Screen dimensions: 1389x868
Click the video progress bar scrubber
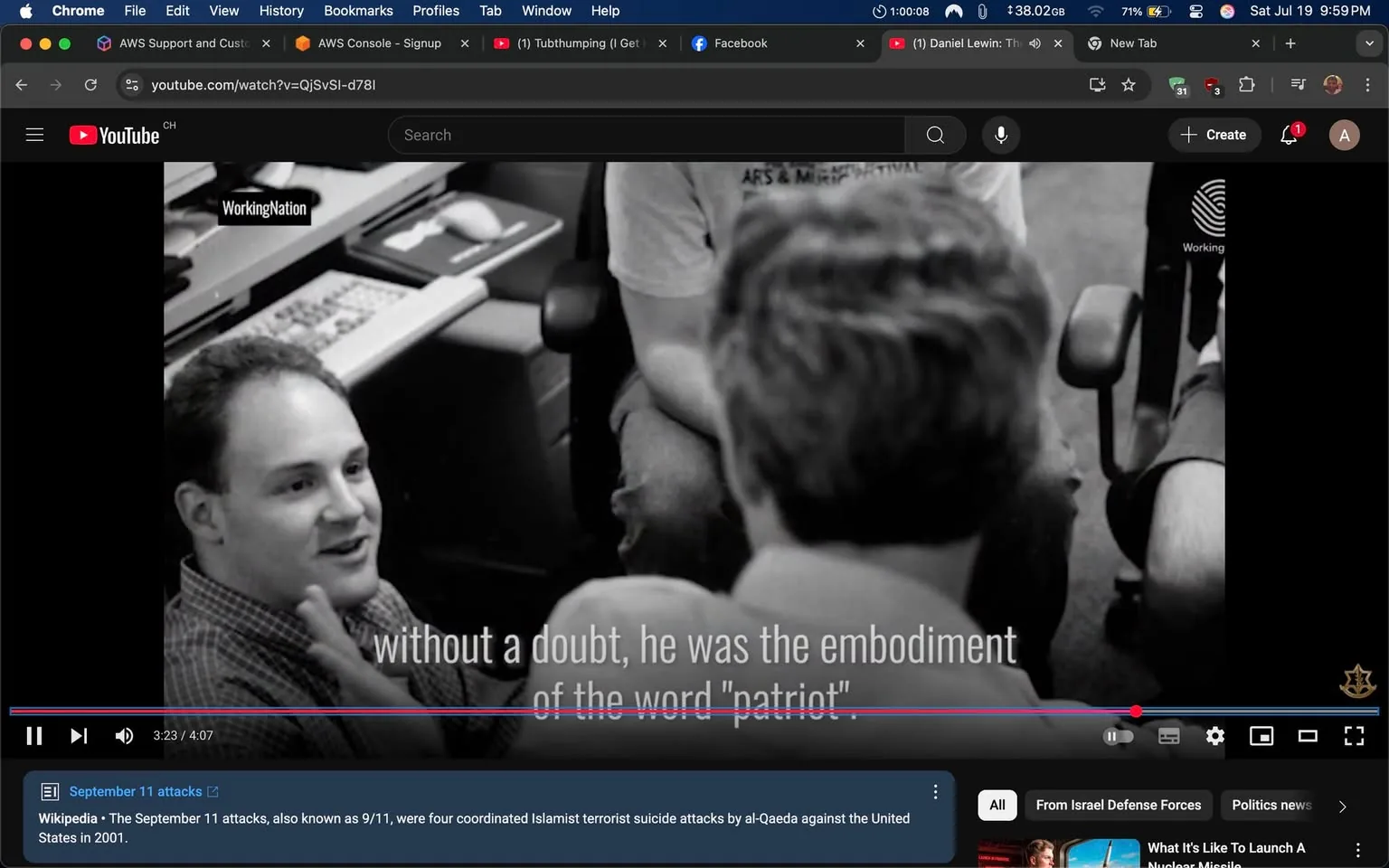(x=1136, y=712)
